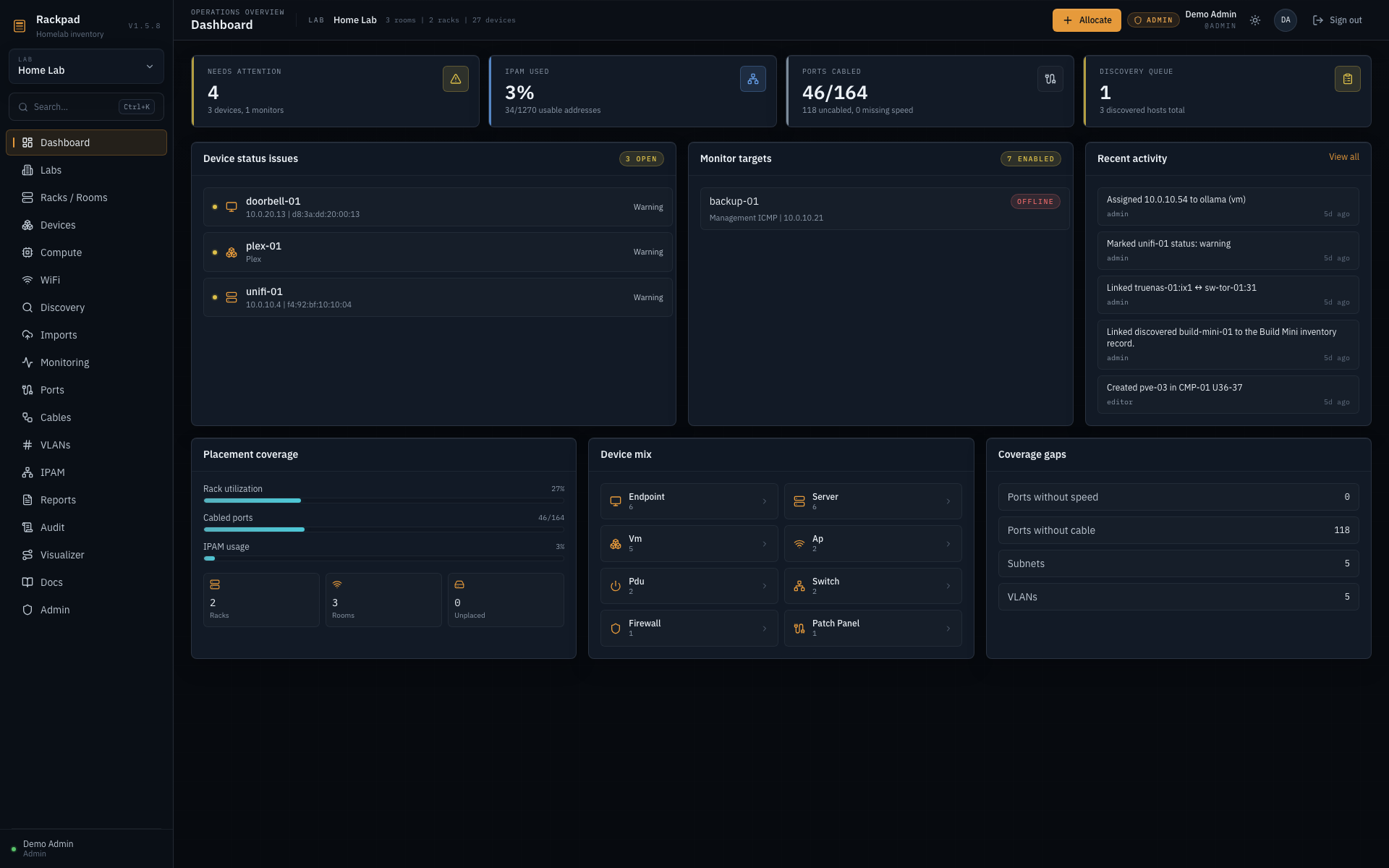Image resolution: width=1389 pixels, height=868 pixels.
Task: Click the Discovery Queue clipboard icon
Action: click(x=1348, y=79)
